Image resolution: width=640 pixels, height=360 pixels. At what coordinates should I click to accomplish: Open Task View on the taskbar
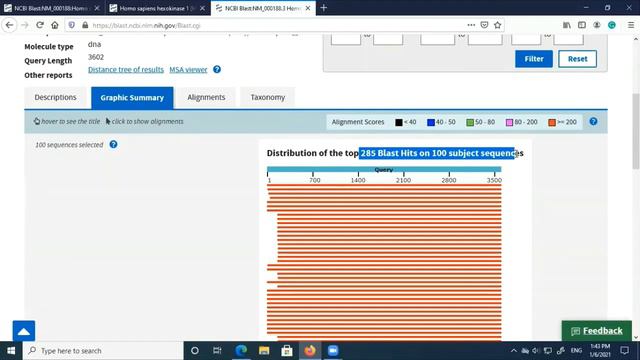217,351
